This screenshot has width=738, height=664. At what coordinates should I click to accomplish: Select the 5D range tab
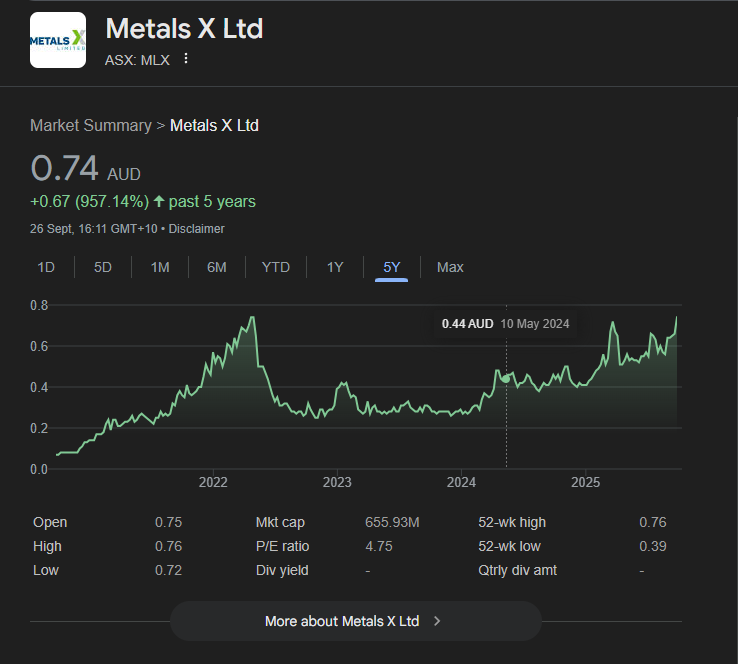coord(103,267)
